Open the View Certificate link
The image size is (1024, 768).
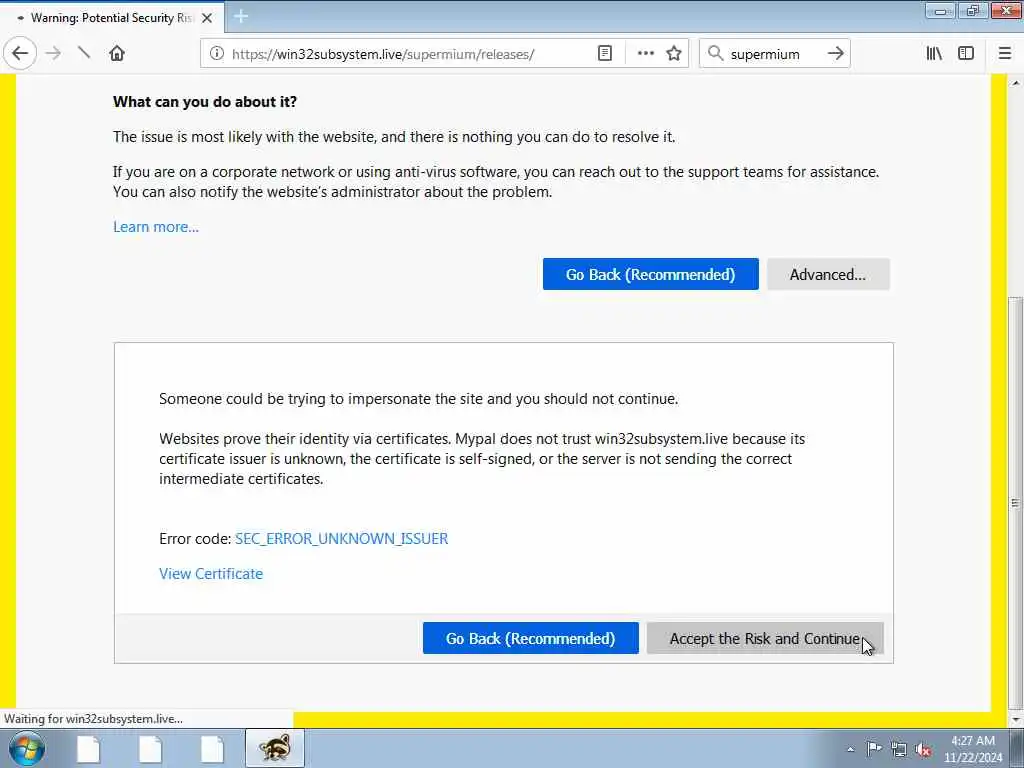211,573
